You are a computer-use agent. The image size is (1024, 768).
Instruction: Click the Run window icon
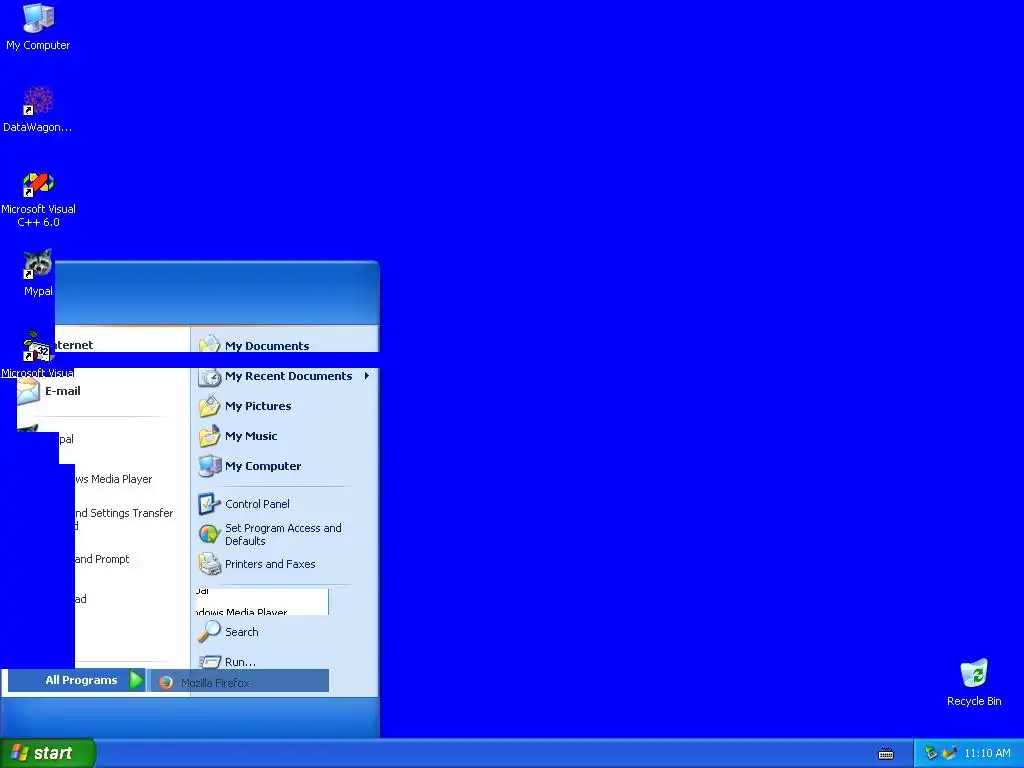[210, 662]
